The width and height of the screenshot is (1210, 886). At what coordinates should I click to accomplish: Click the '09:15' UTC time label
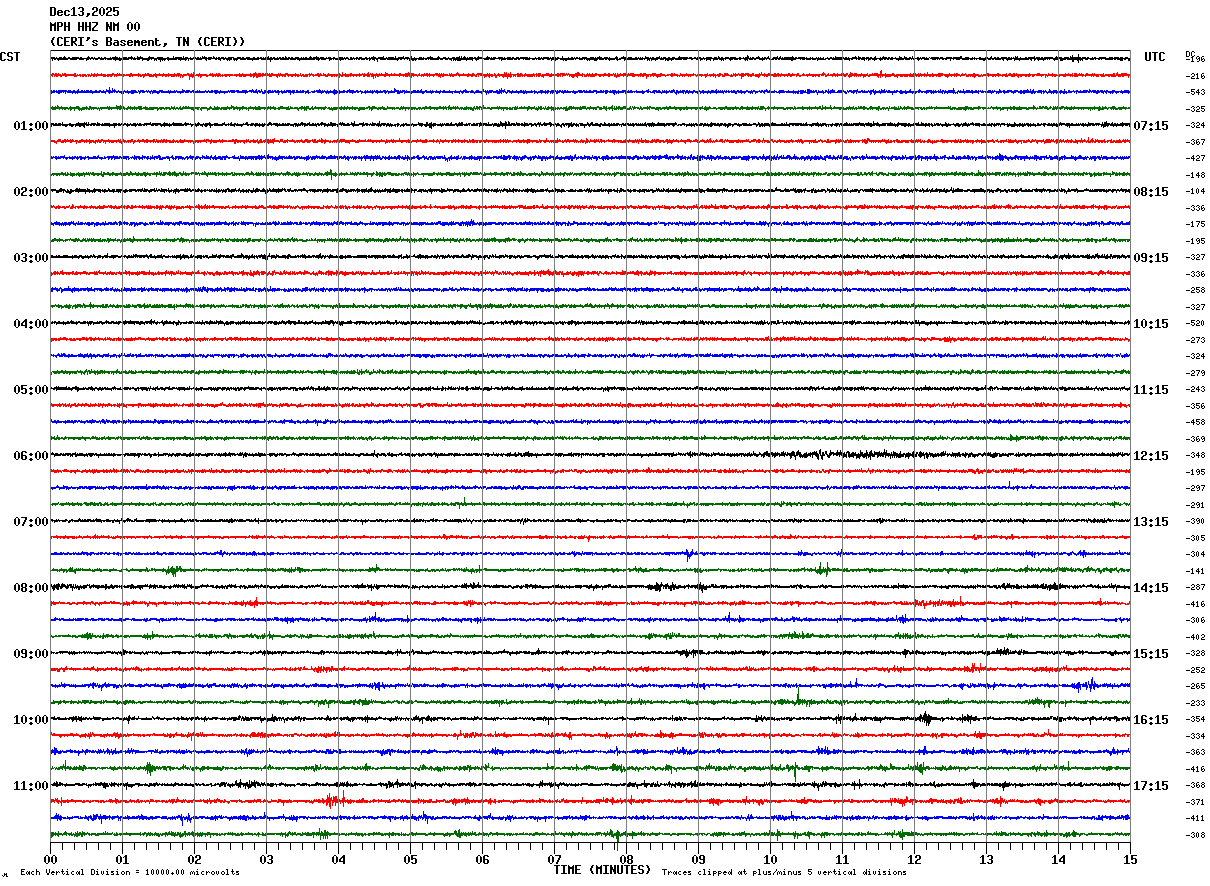(1151, 258)
